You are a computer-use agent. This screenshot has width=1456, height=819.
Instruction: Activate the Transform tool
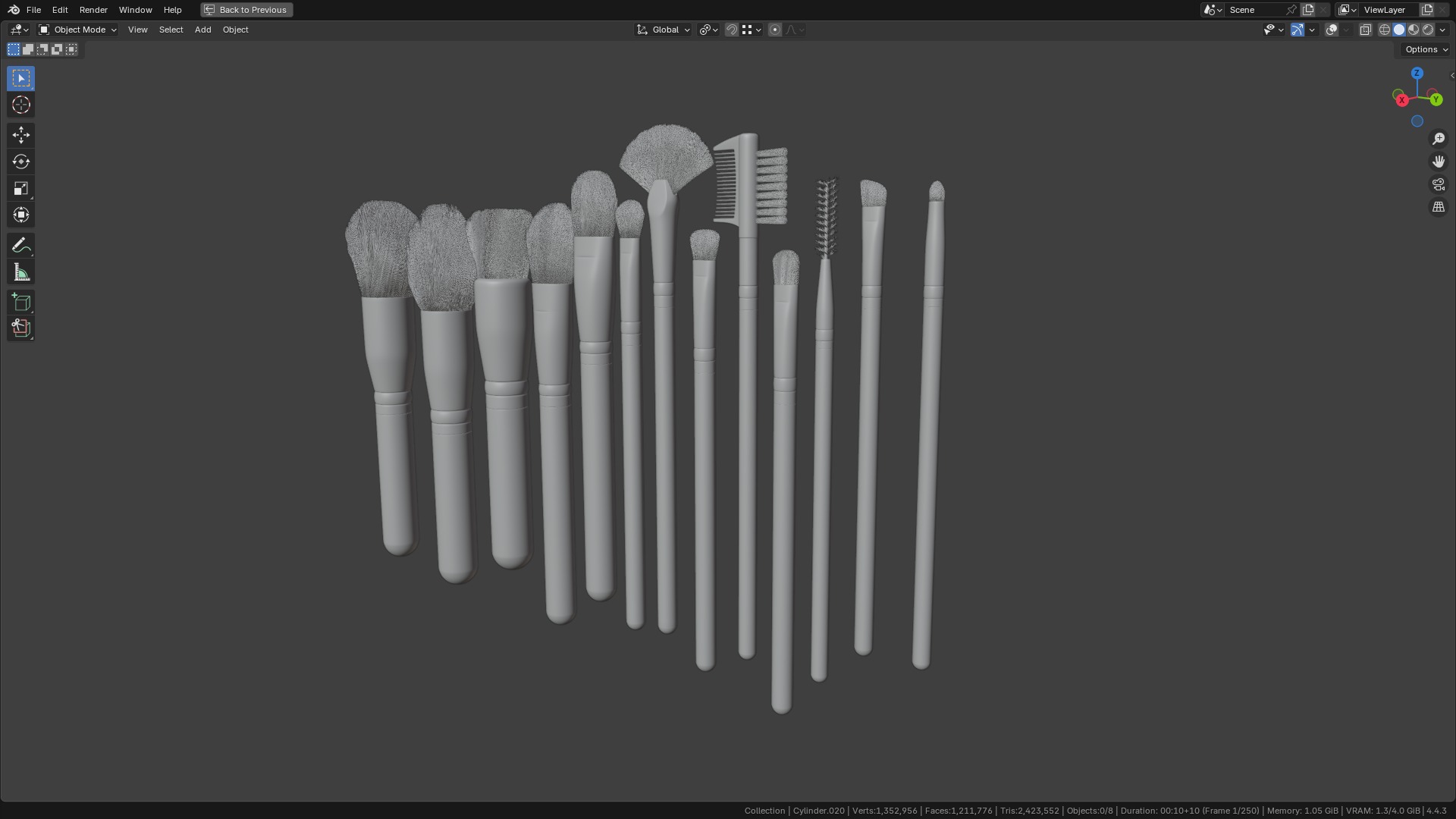click(x=20, y=215)
